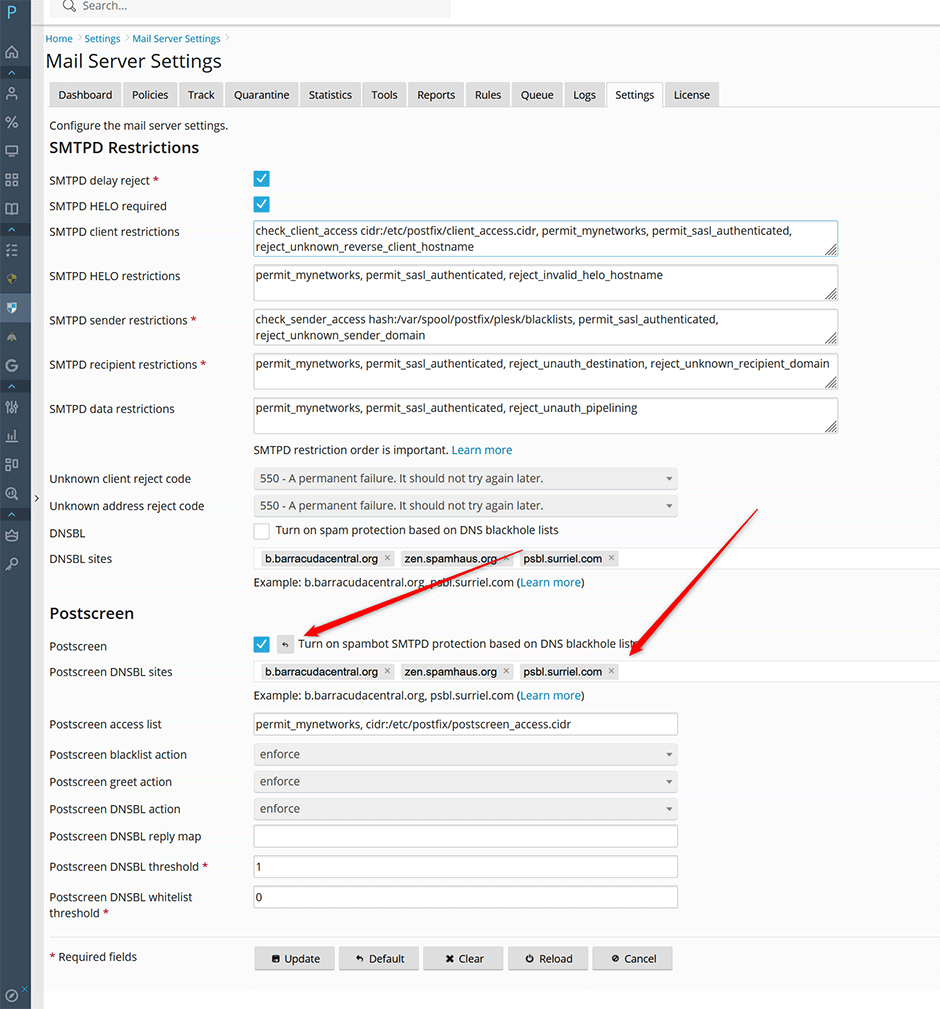
Task: Open the G letter sidebar icon
Action: coord(12,365)
